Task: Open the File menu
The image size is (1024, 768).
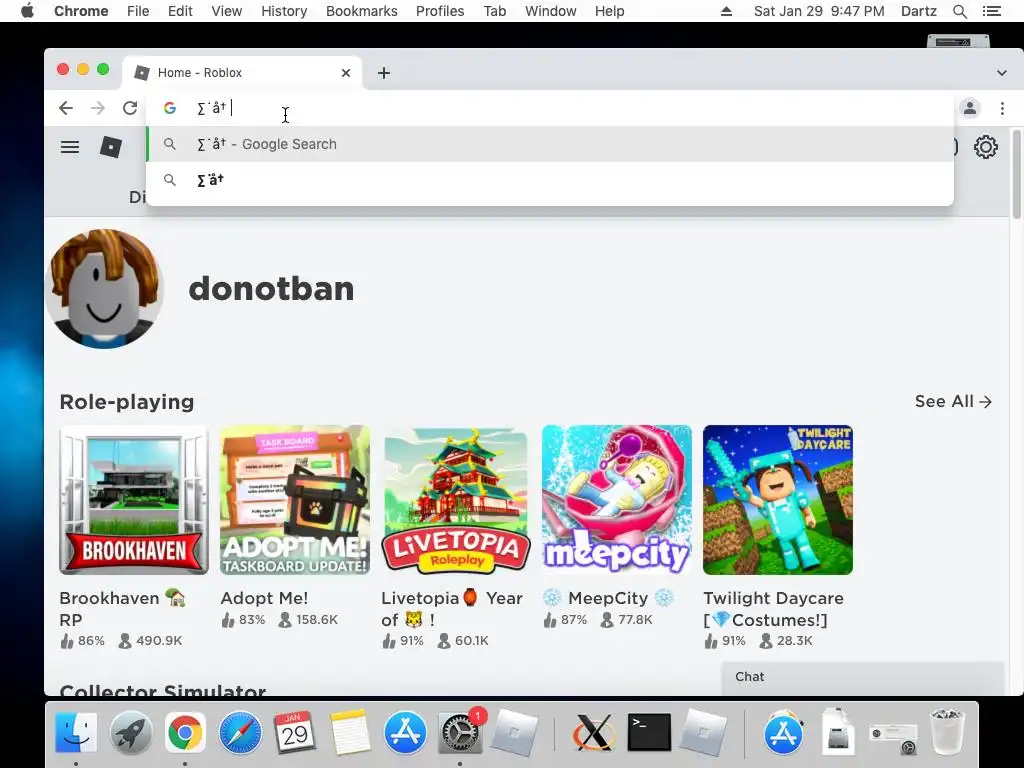Action: click(x=138, y=11)
